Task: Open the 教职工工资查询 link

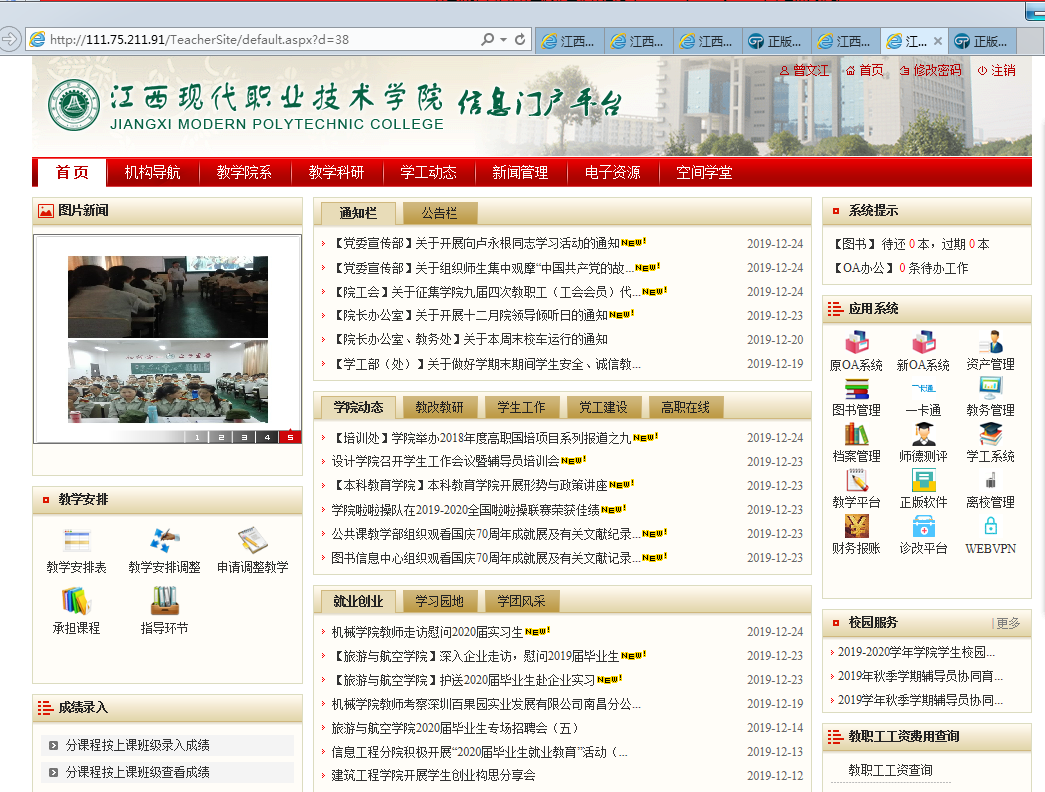Action: point(890,770)
